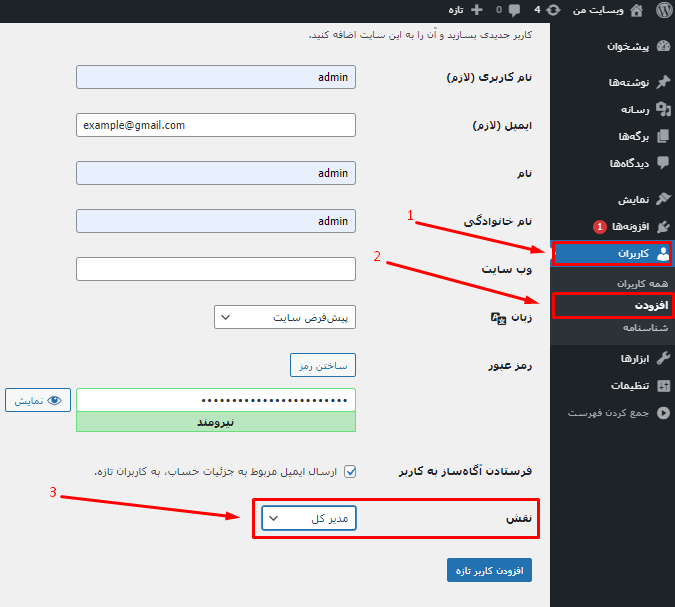
Task: Select همه کاربران submenu item
Action: [642, 284]
